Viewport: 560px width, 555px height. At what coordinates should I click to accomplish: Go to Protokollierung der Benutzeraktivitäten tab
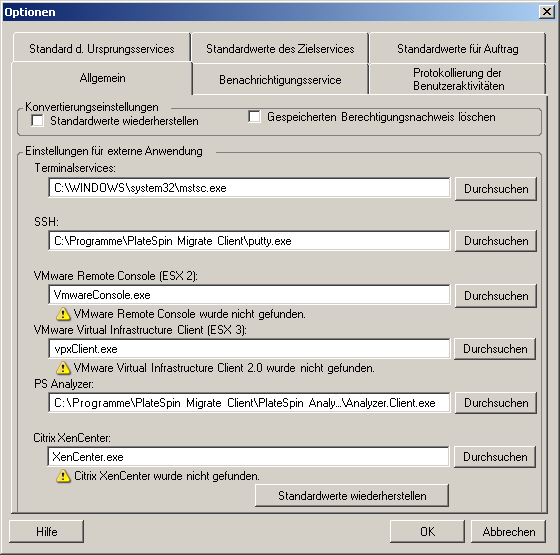[x=458, y=79]
